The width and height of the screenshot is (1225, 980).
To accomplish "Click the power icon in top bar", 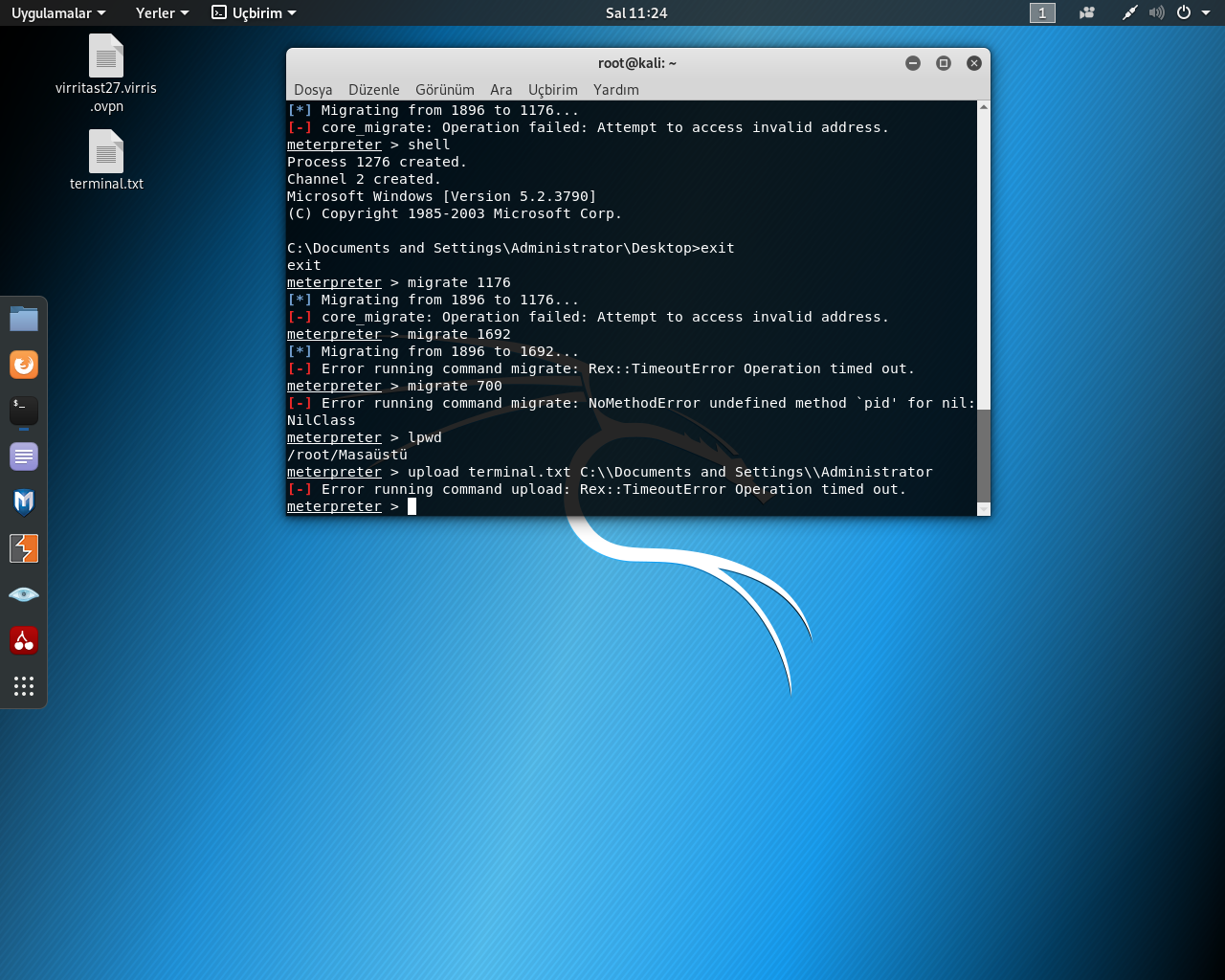I will tap(1184, 12).
